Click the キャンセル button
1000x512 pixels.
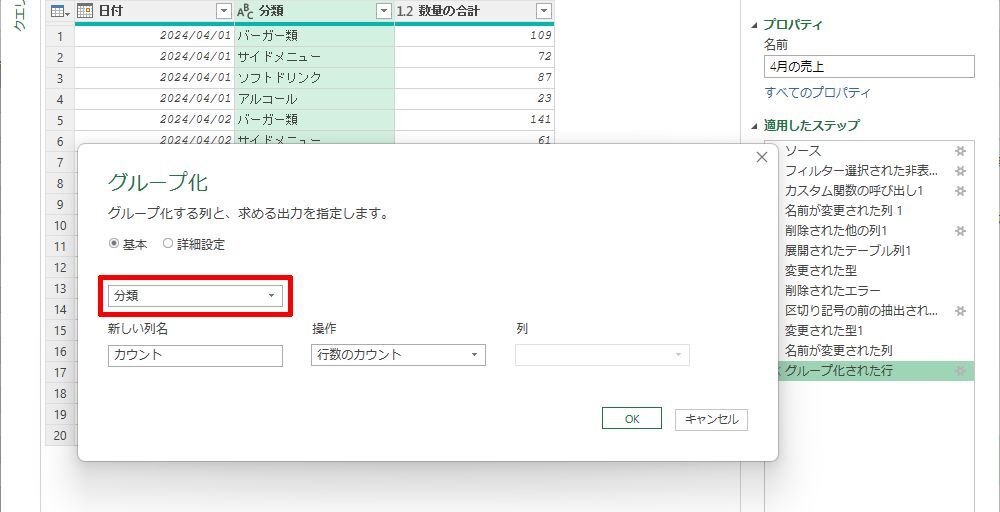[x=711, y=419]
